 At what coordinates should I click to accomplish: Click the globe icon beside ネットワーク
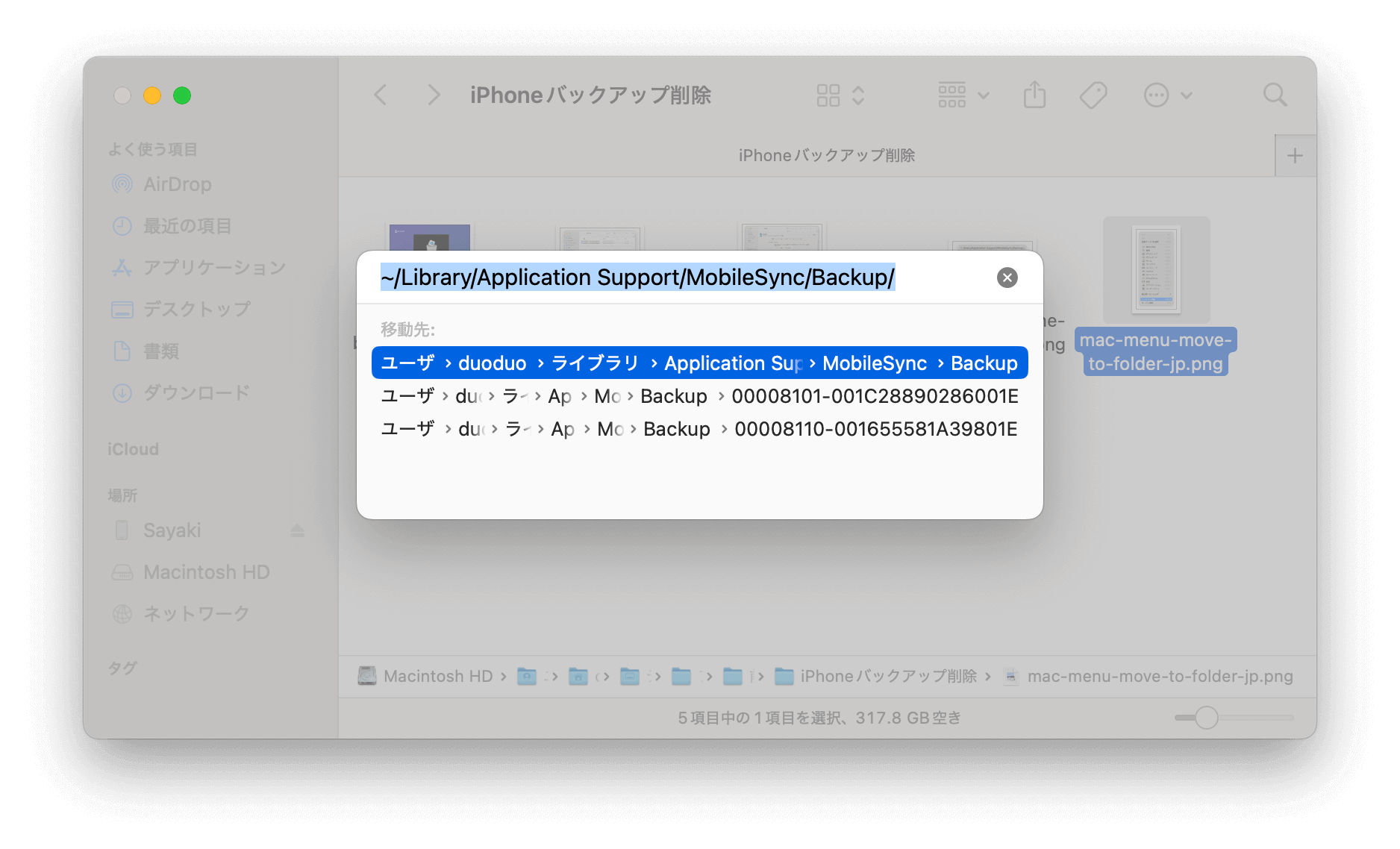(x=122, y=614)
